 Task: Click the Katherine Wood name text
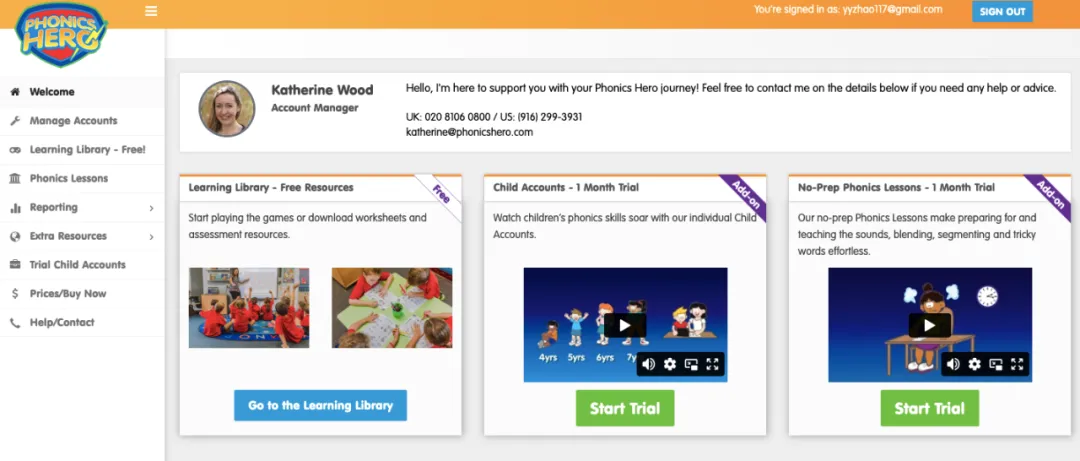point(322,90)
